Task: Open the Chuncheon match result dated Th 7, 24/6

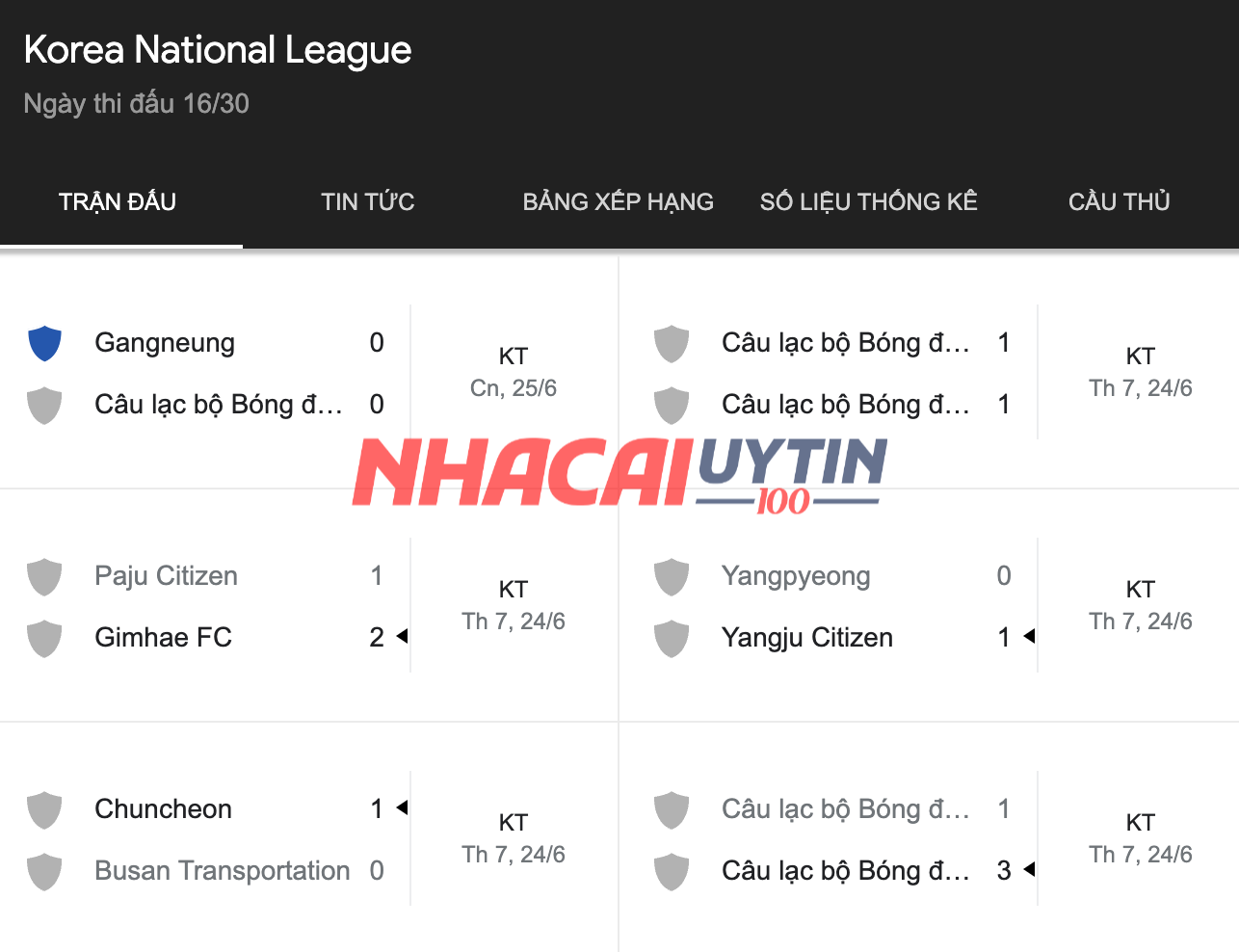Action: click(513, 838)
